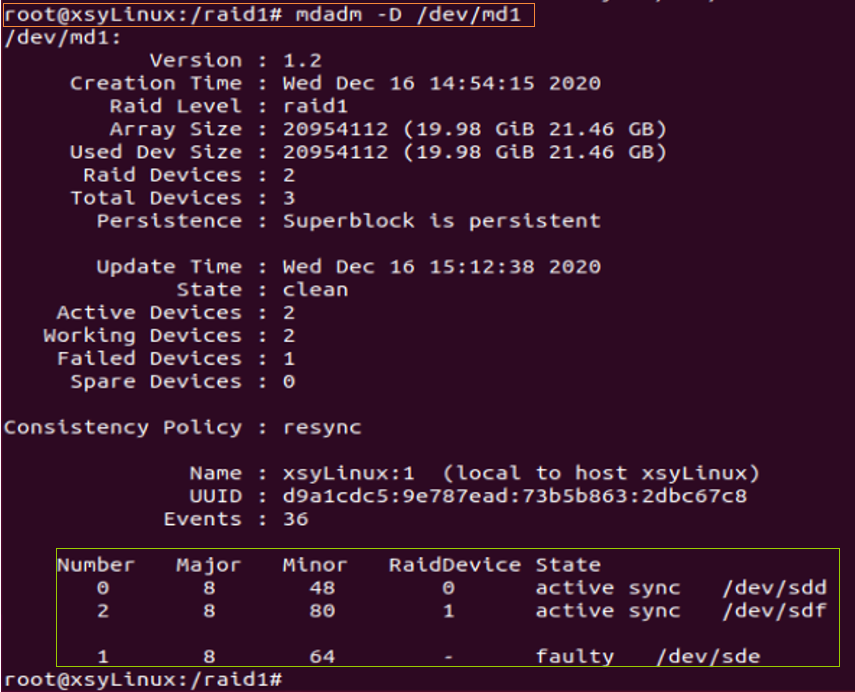855x692 pixels.
Task: Click the Name value 'xsyLinux:1'
Action: 348,473
